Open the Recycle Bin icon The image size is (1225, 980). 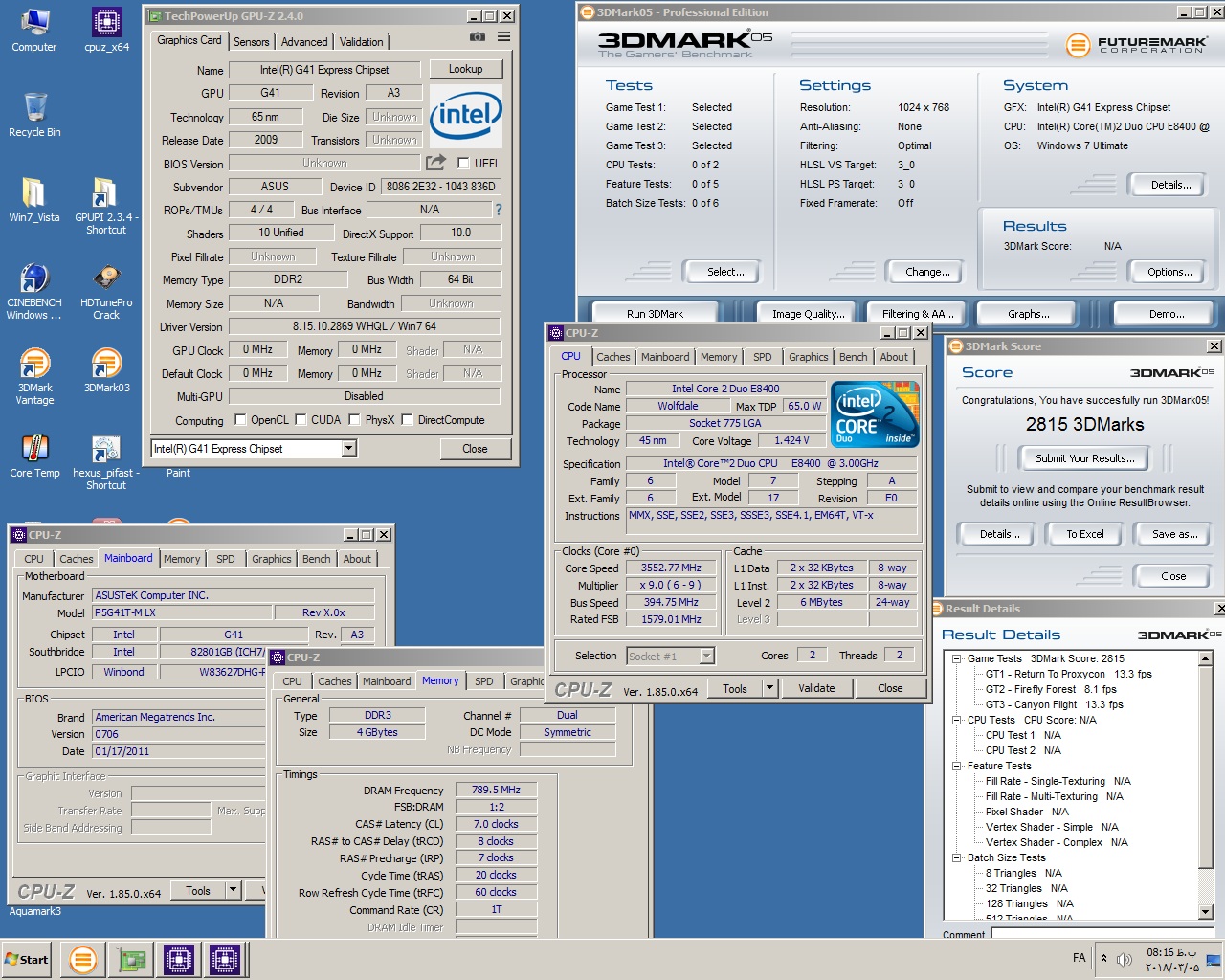34,115
